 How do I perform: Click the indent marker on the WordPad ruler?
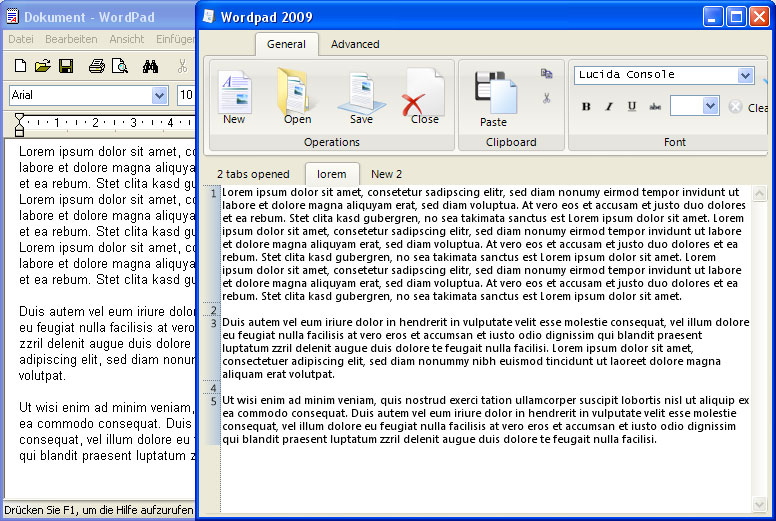19,125
